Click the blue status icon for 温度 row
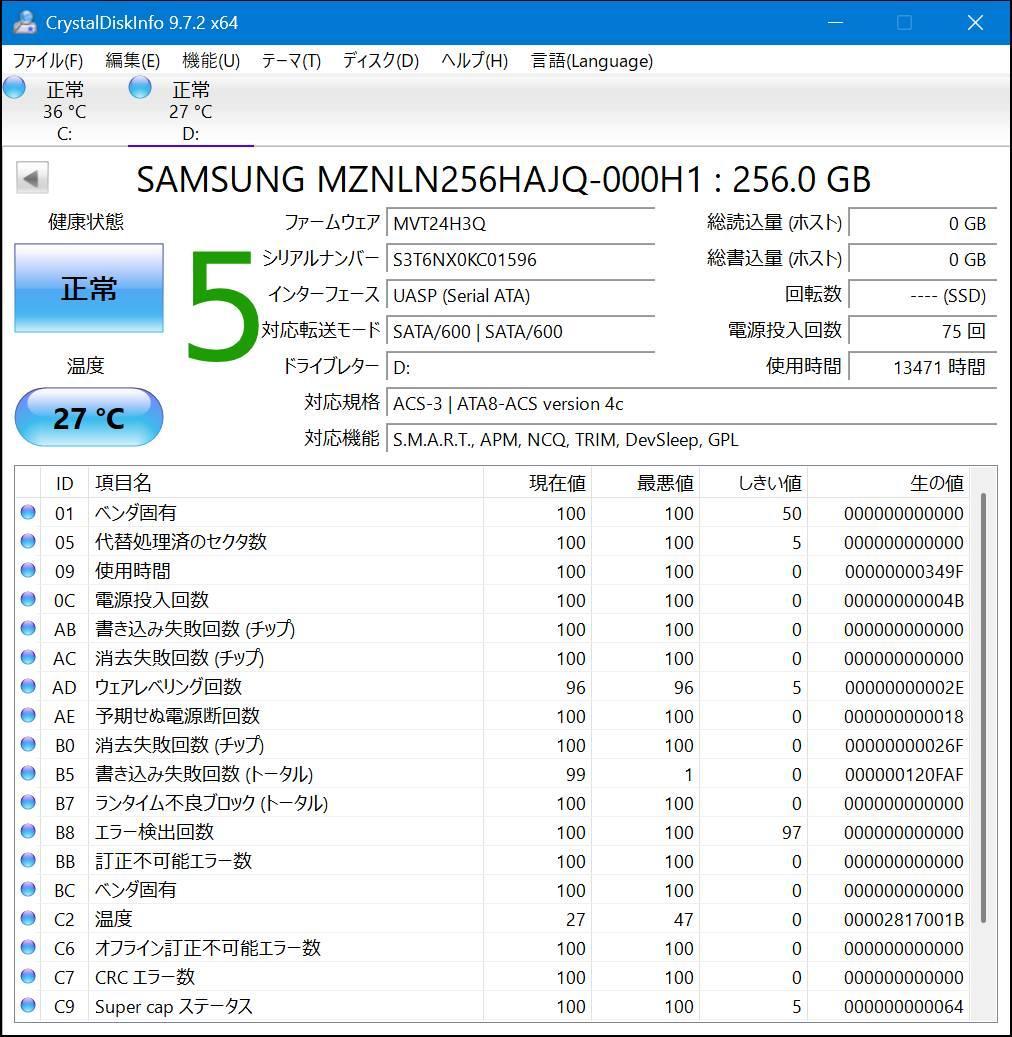The height and width of the screenshot is (1037, 1012). [30, 919]
